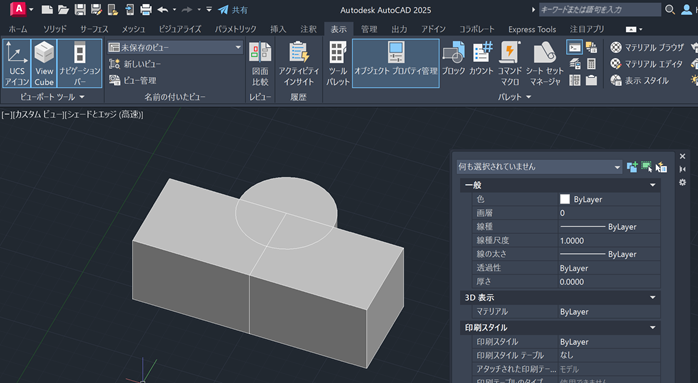Open マテリアル エディタ
The image size is (698, 383).
pos(646,64)
